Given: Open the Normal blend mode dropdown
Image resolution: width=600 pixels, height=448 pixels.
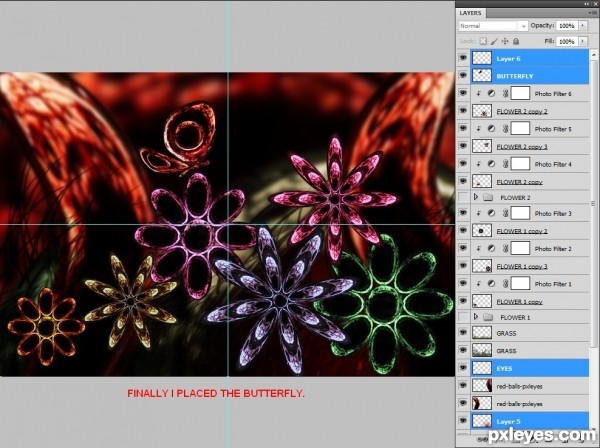Looking at the screenshot, I should point(493,26).
